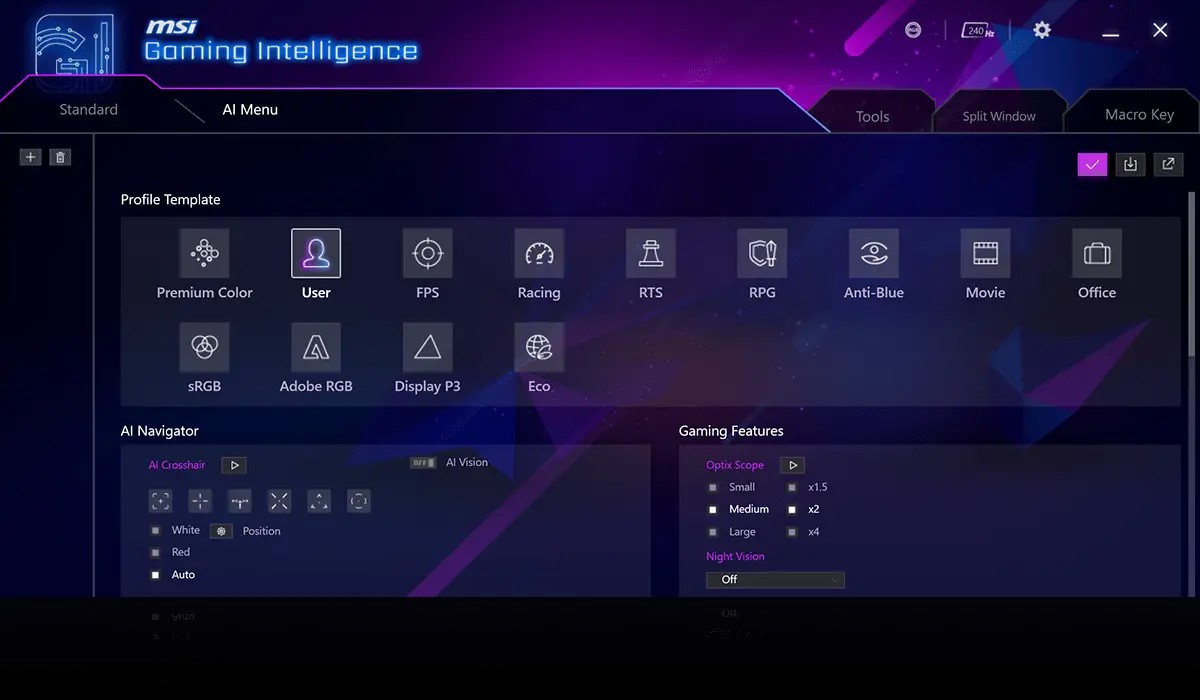Image resolution: width=1200 pixels, height=700 pixels.
Task: Open the Macro Key tab
Action: 1139,113
